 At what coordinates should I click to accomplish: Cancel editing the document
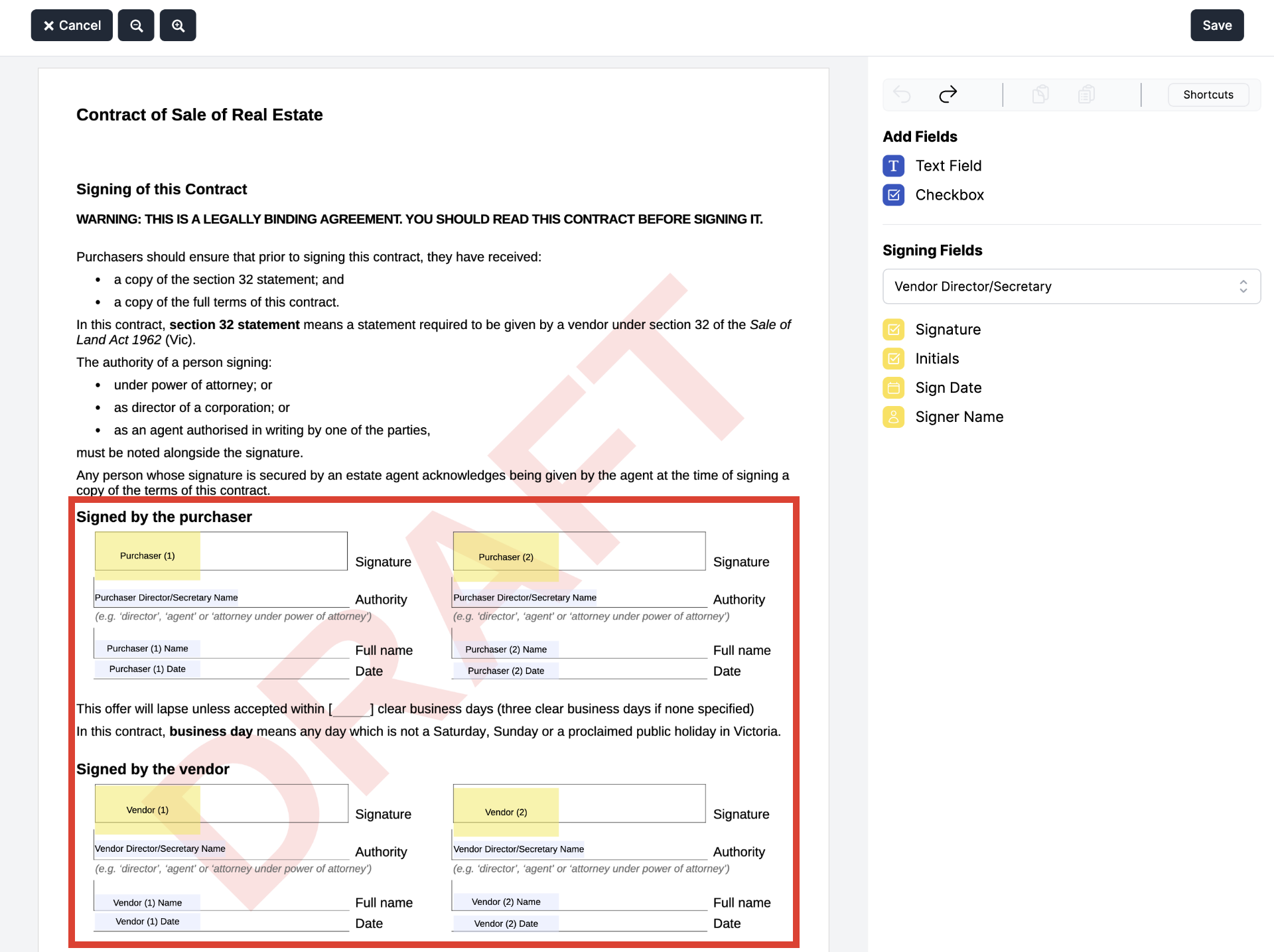[72, 25]
